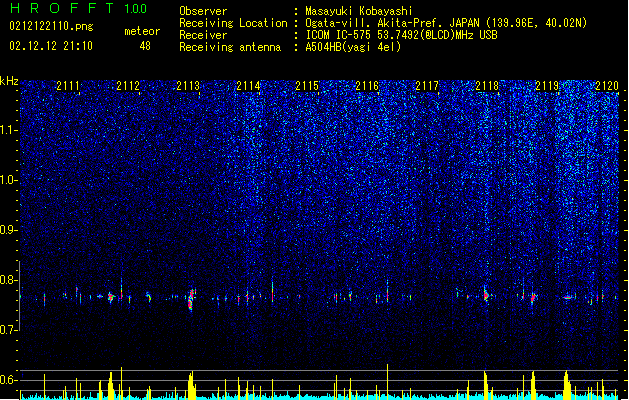This screenshot has width=629, height=400.
Task: Click the 2114 time marker
Action: pos(248,86)
